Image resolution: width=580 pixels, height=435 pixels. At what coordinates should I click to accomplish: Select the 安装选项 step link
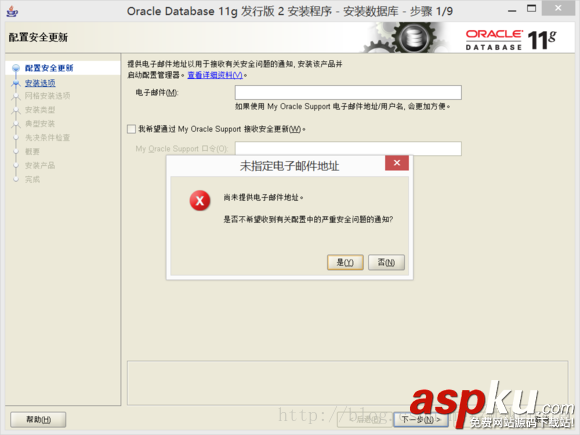(x=40, y=83)
